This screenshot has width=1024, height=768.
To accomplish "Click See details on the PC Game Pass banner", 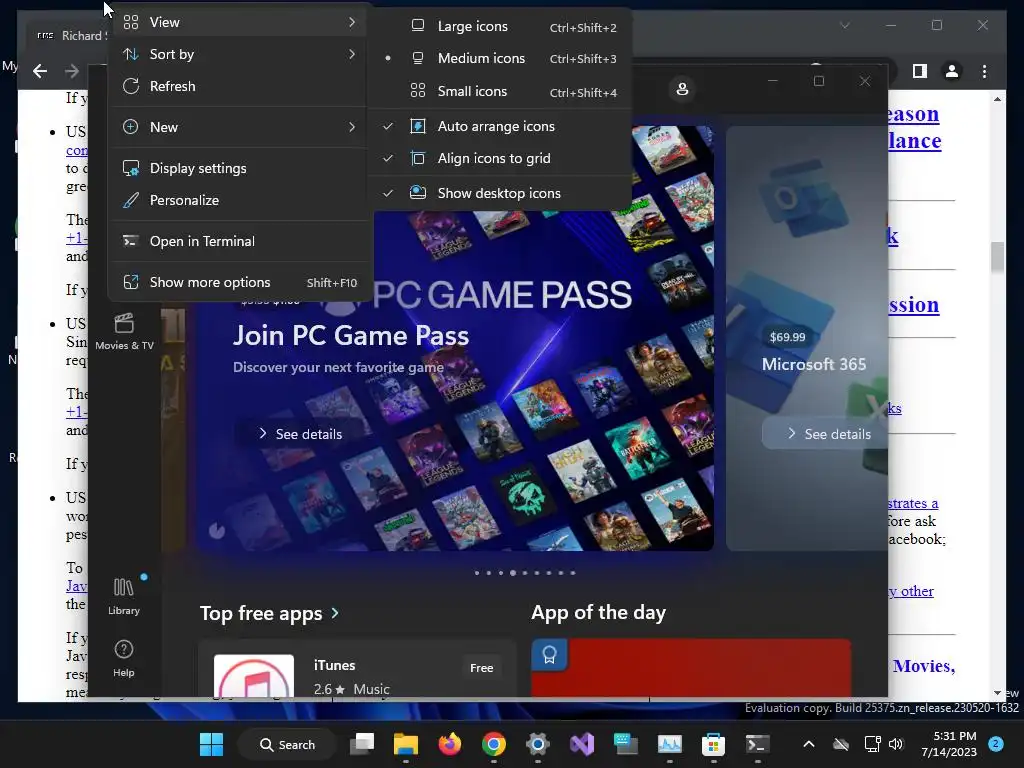I will click(x=300, y=434).
